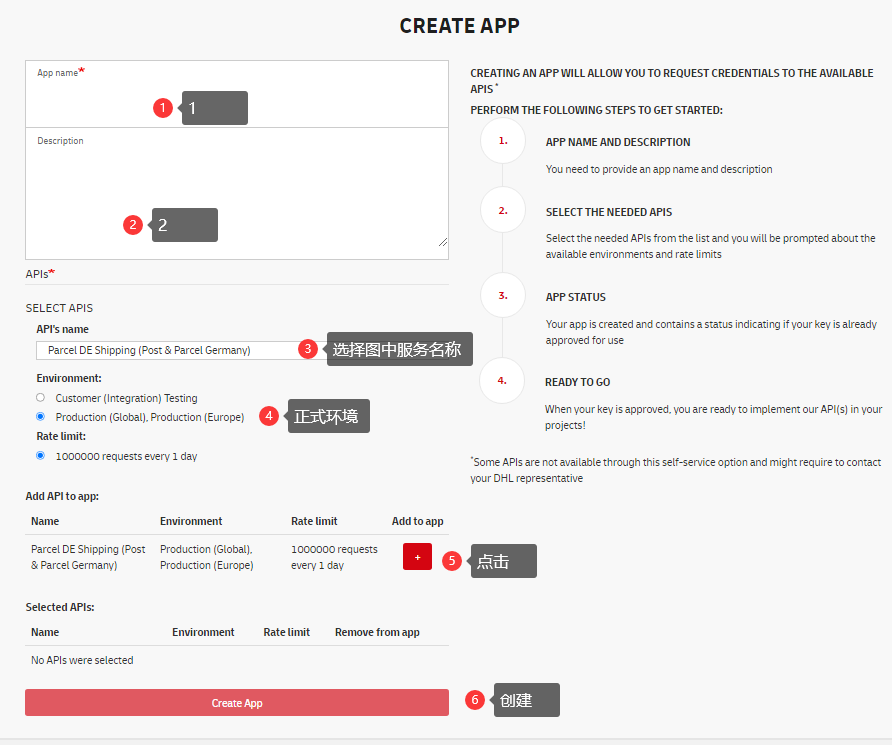
Task: Open the API's name dropdown
Action: point(165,350)
